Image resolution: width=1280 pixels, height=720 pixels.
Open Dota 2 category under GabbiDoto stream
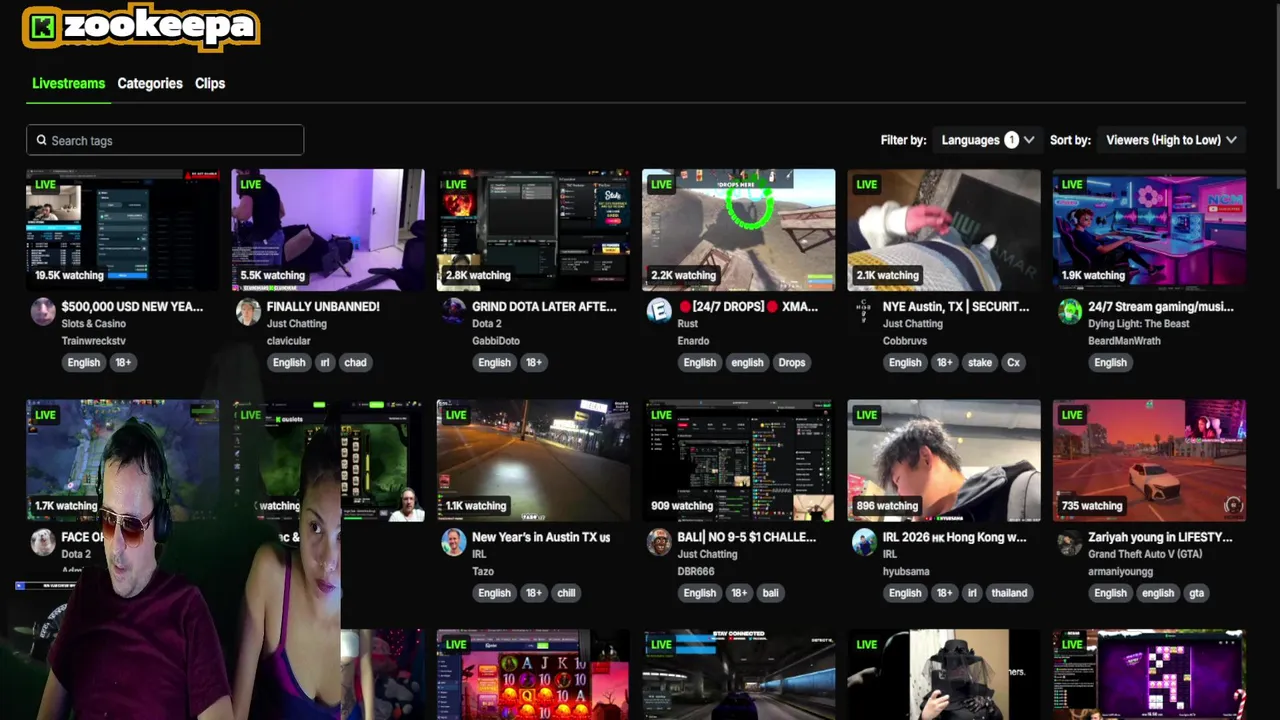[487, 324]
